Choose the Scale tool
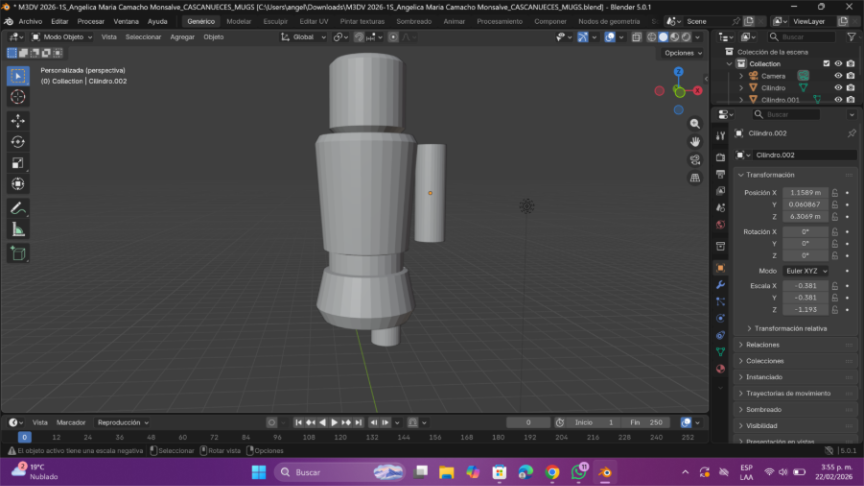Screen dimensions: 864x486 click(x=18, y=163)
